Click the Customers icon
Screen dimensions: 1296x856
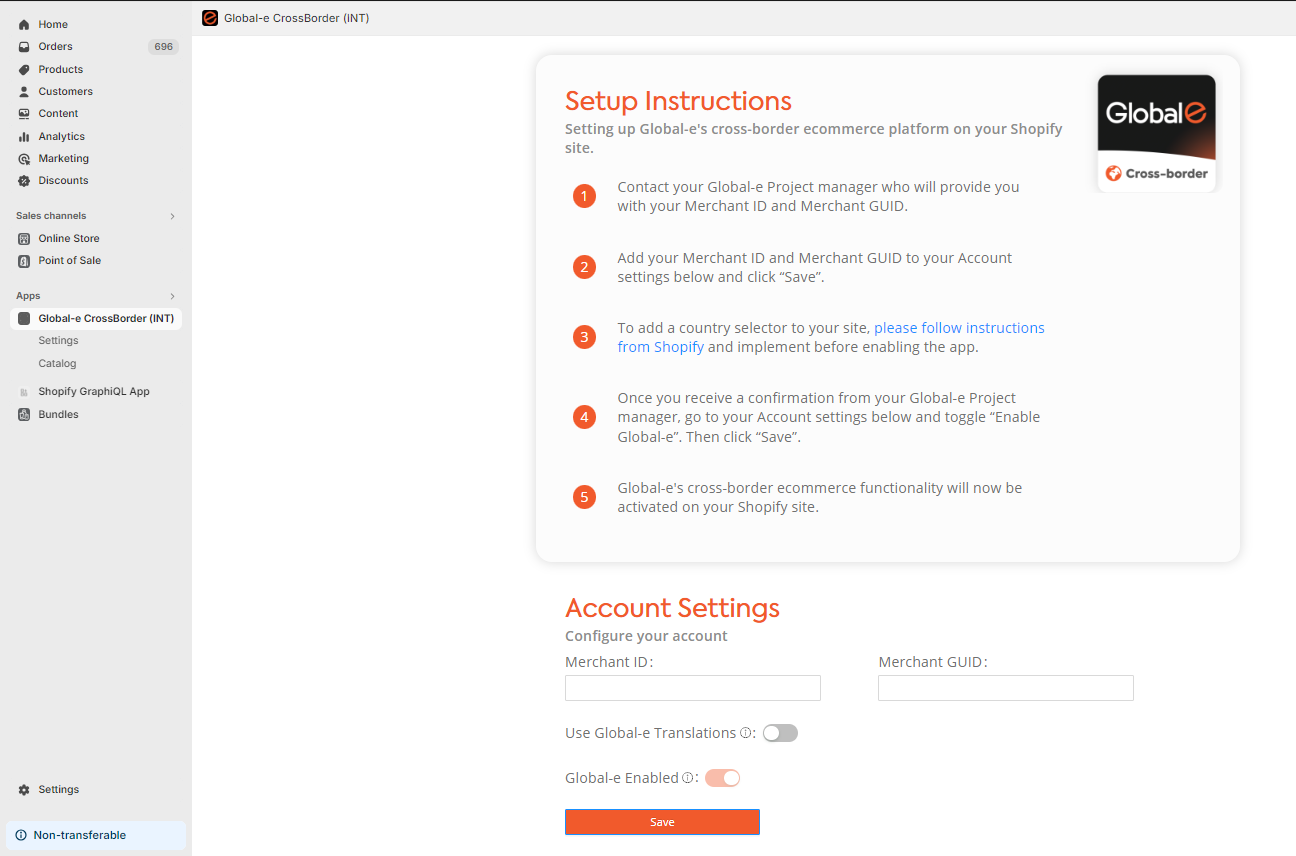(24, 91)
